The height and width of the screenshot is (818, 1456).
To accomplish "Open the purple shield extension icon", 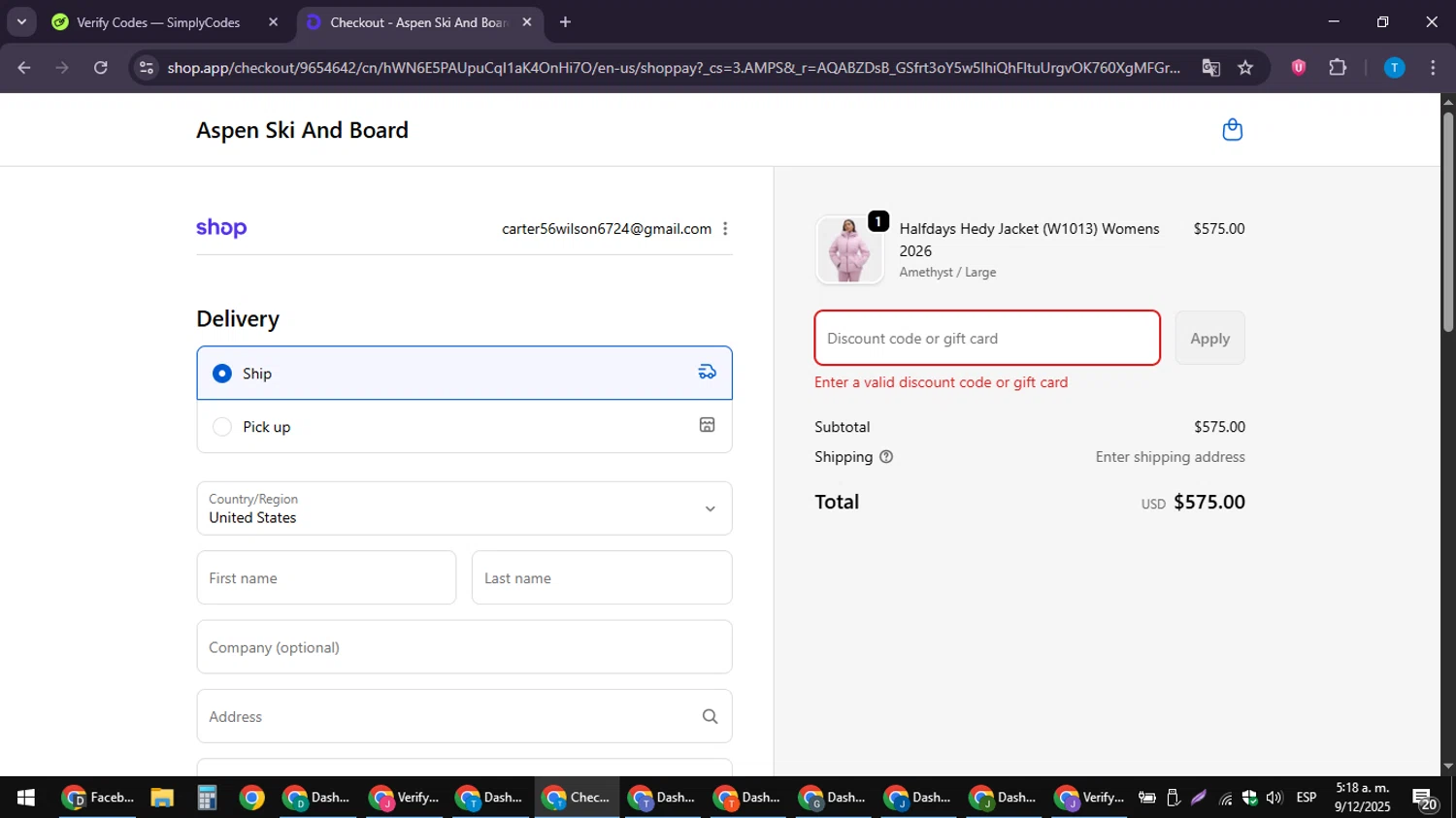I will click(x=1298, y=67).
